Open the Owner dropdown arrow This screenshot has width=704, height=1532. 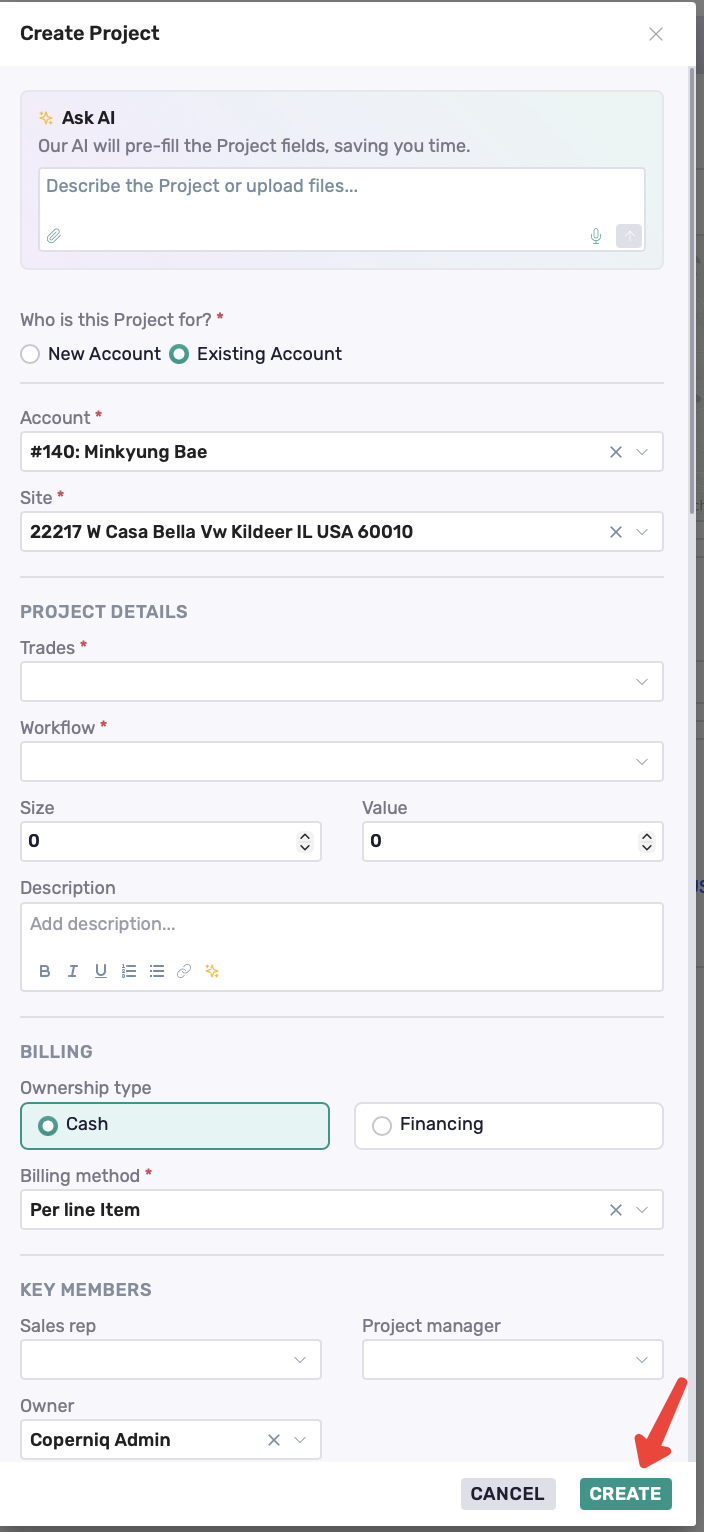(300, 1440)
